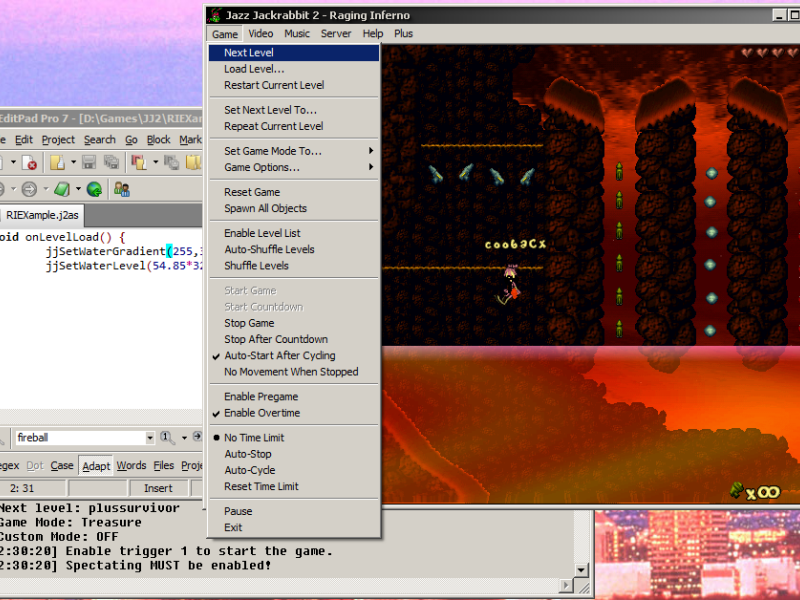Click the Jazz Jackrabbit 2 title bar icon
This screenshot has height=600, width=800.
click(216, 15)
